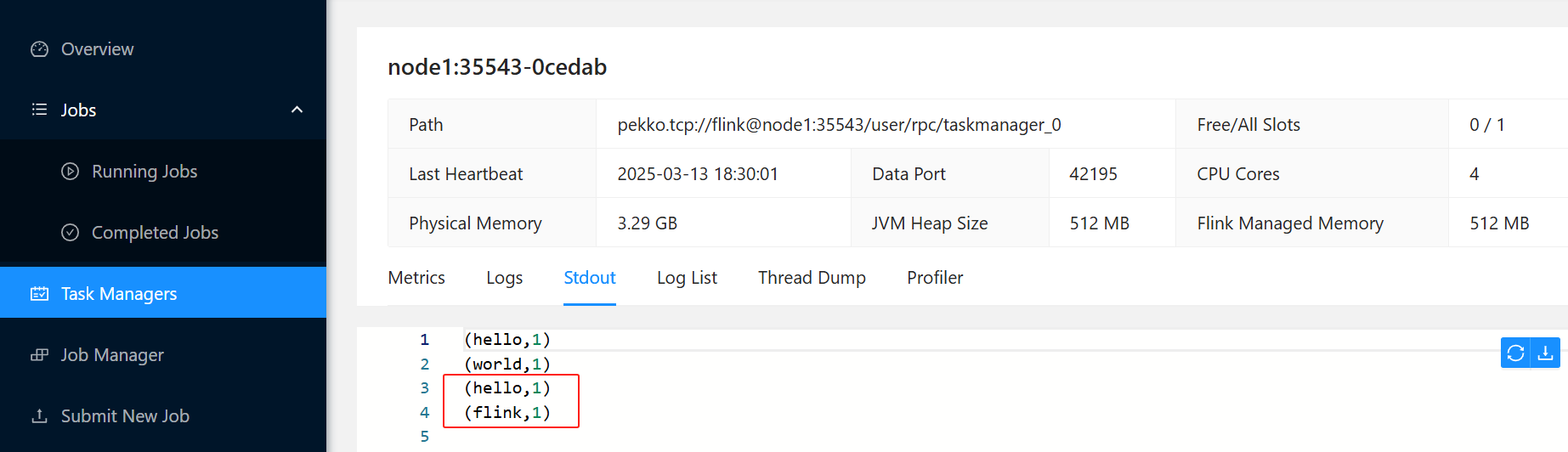The height and width of the screenshot is (452, 1568).
Task: Collapse the Jobs submenu chevron
Action: 297,110
